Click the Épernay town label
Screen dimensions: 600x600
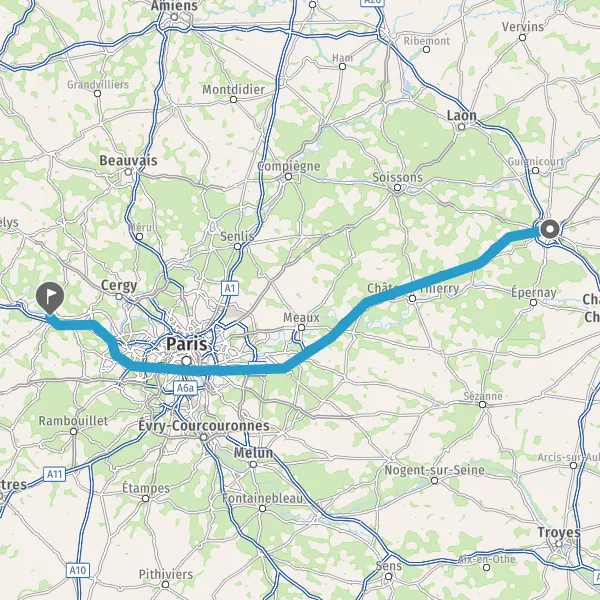tap(533, 292)
